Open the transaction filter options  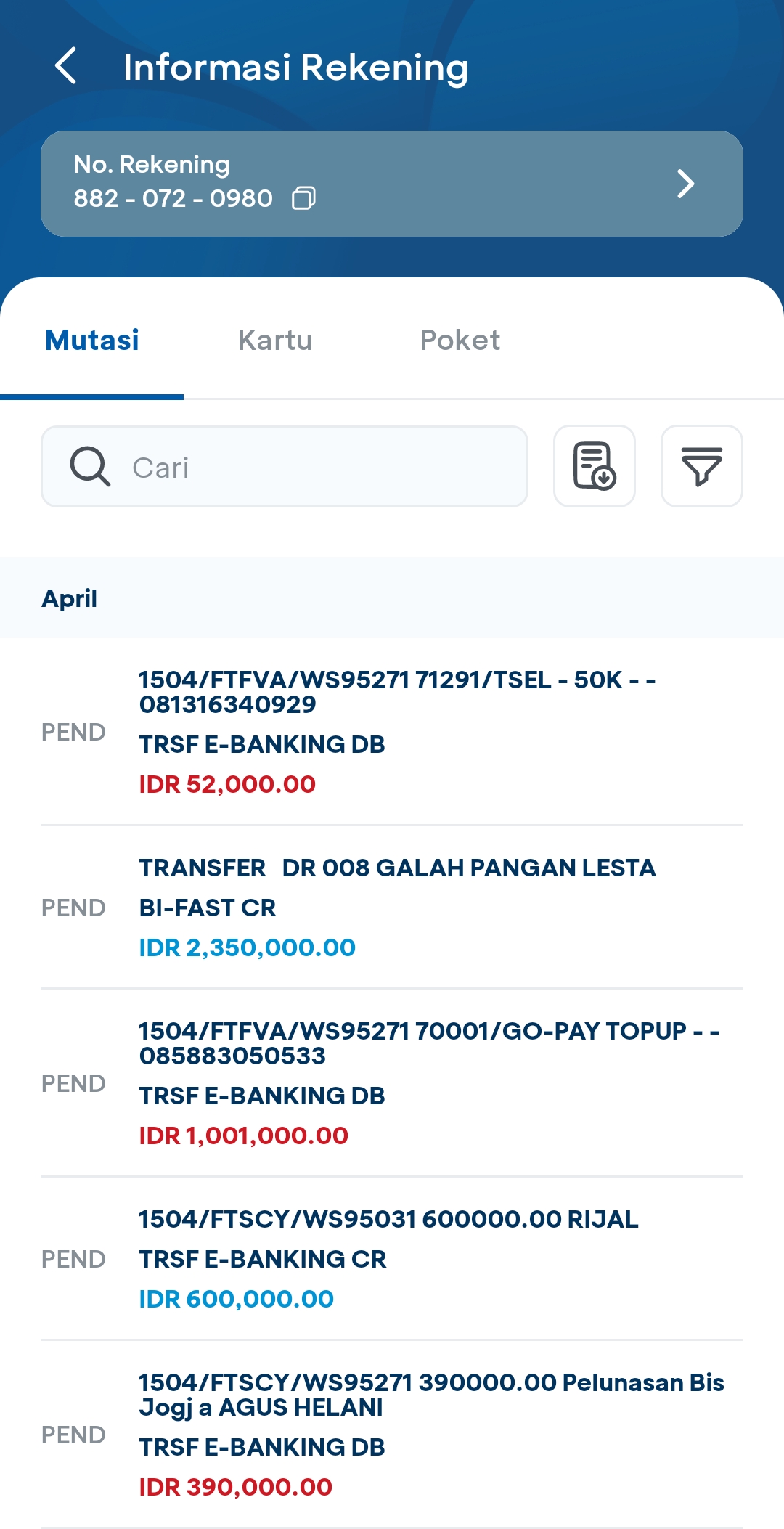(x=701, y=466)
